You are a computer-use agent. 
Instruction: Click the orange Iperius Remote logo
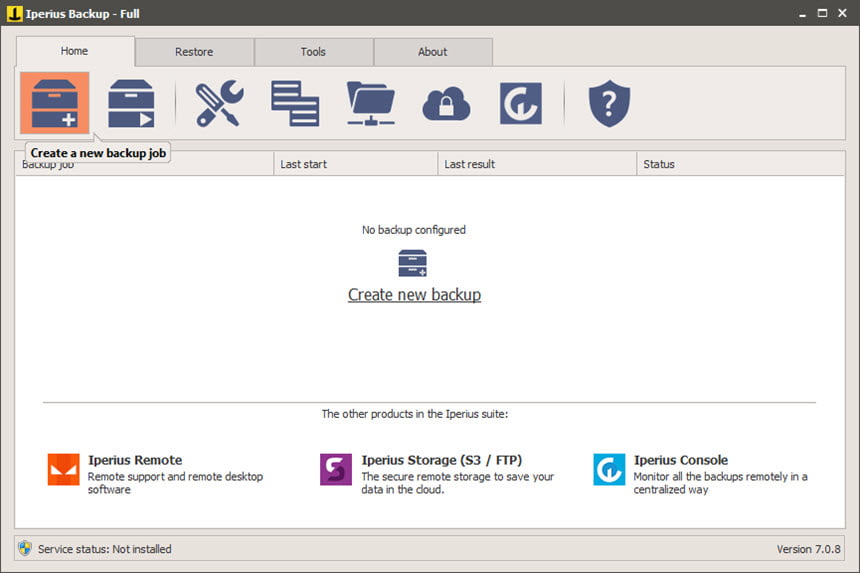pos(64,469)
